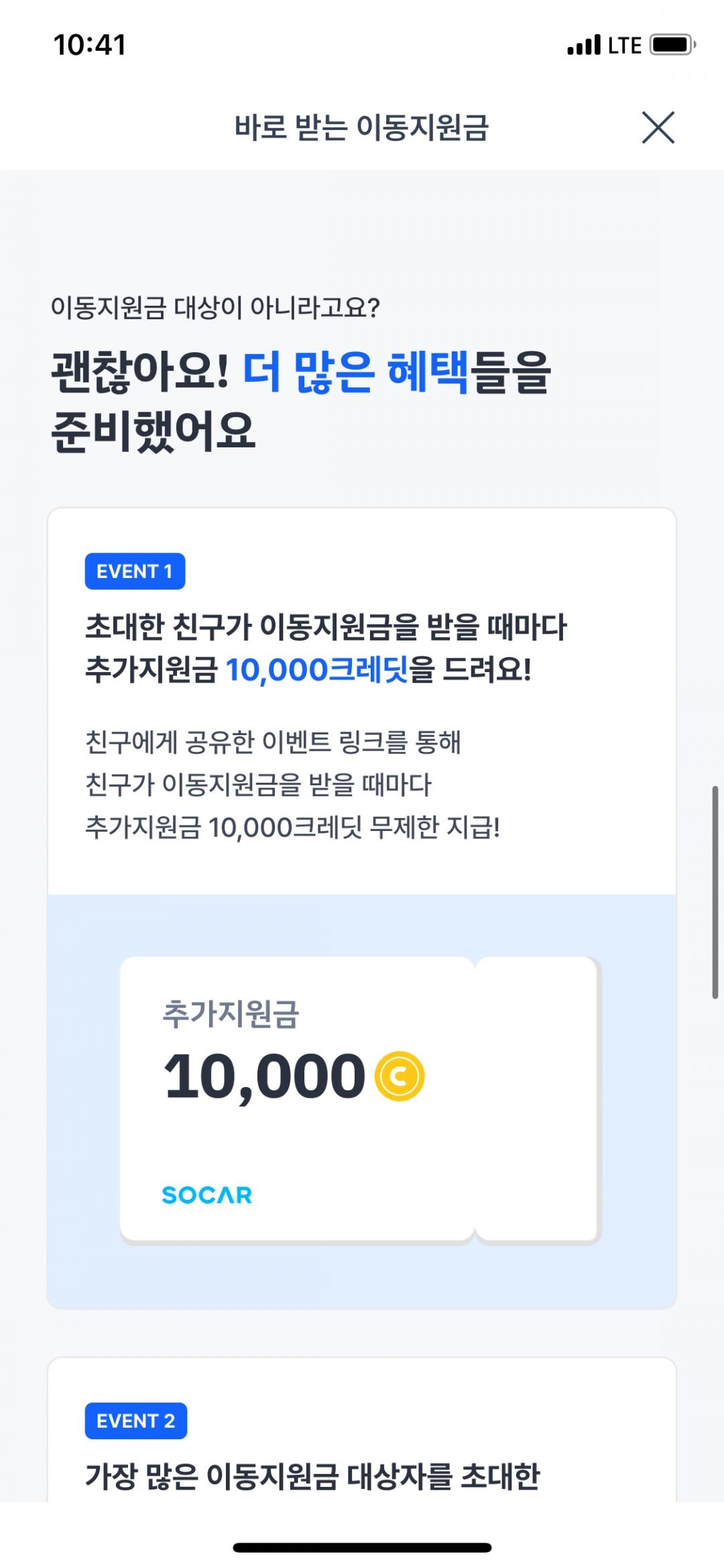Screen dimensions: 724x1568
Task: Tap the blank tear-off stub of the coupon
Action: click(x=536, y=1099)
